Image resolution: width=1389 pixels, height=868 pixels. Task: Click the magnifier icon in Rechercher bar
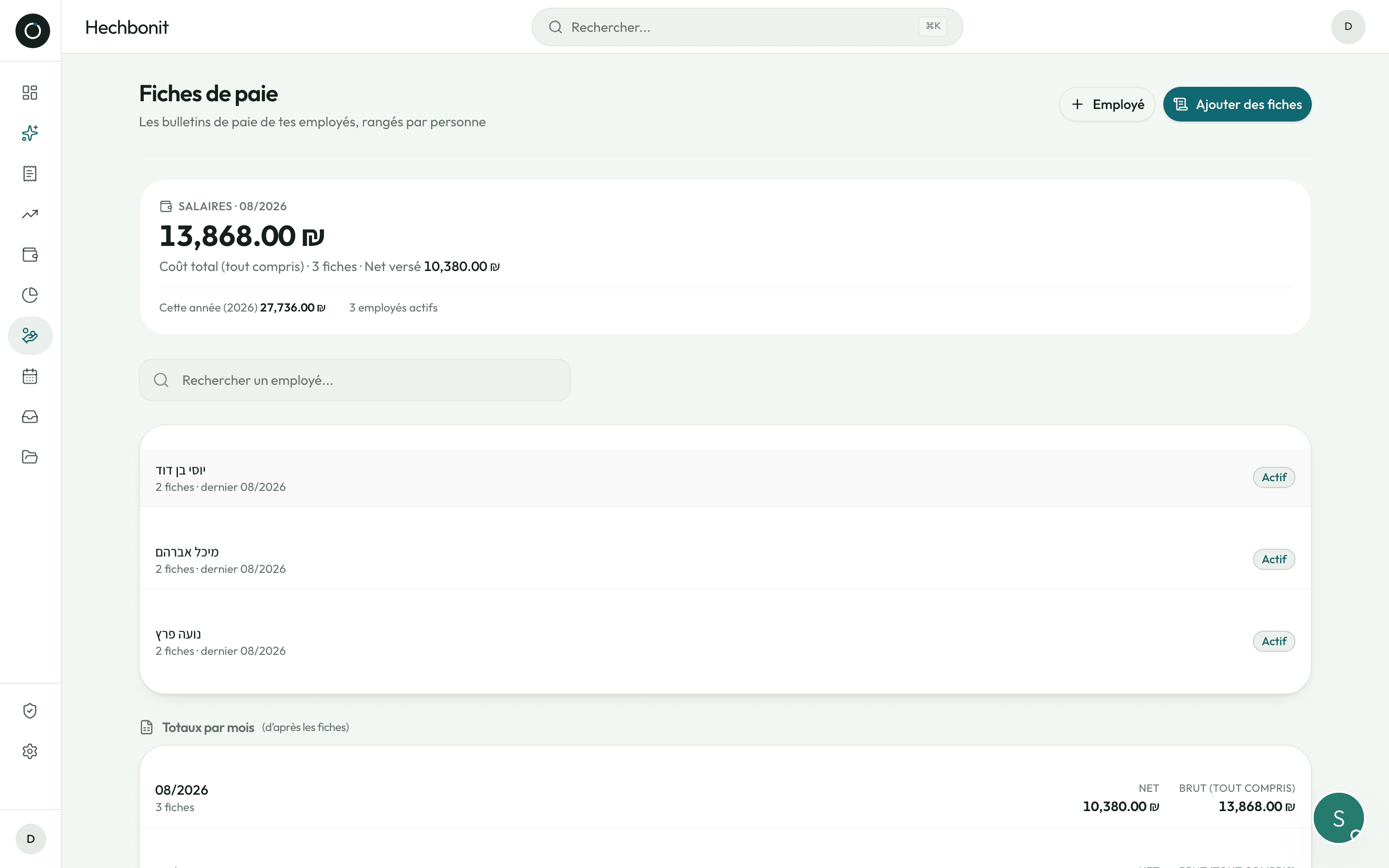click(x=555, y=27)
